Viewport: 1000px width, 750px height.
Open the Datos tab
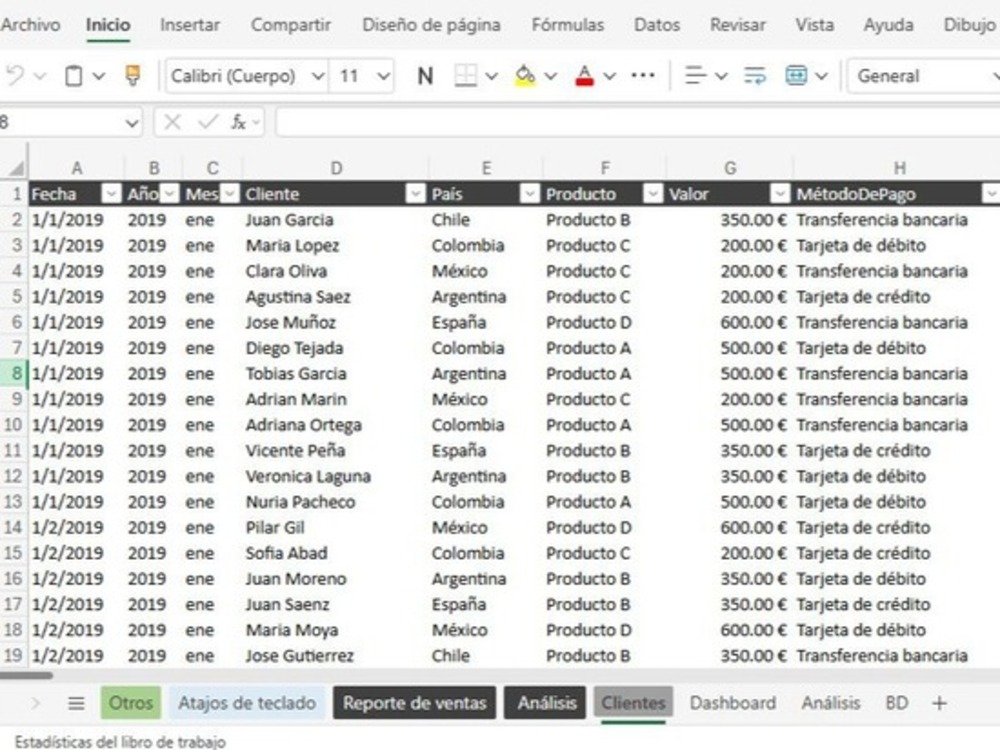(657, 25)
